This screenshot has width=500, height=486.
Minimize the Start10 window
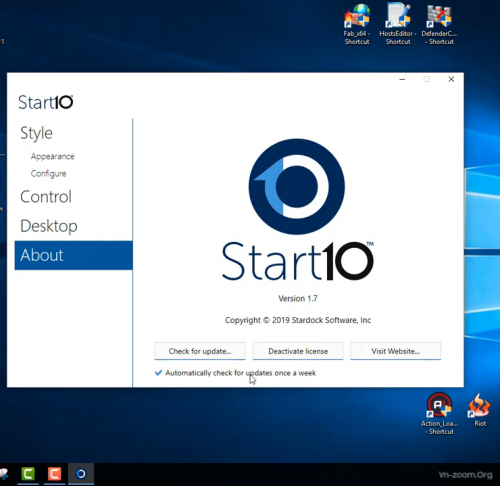click(402, 79)
